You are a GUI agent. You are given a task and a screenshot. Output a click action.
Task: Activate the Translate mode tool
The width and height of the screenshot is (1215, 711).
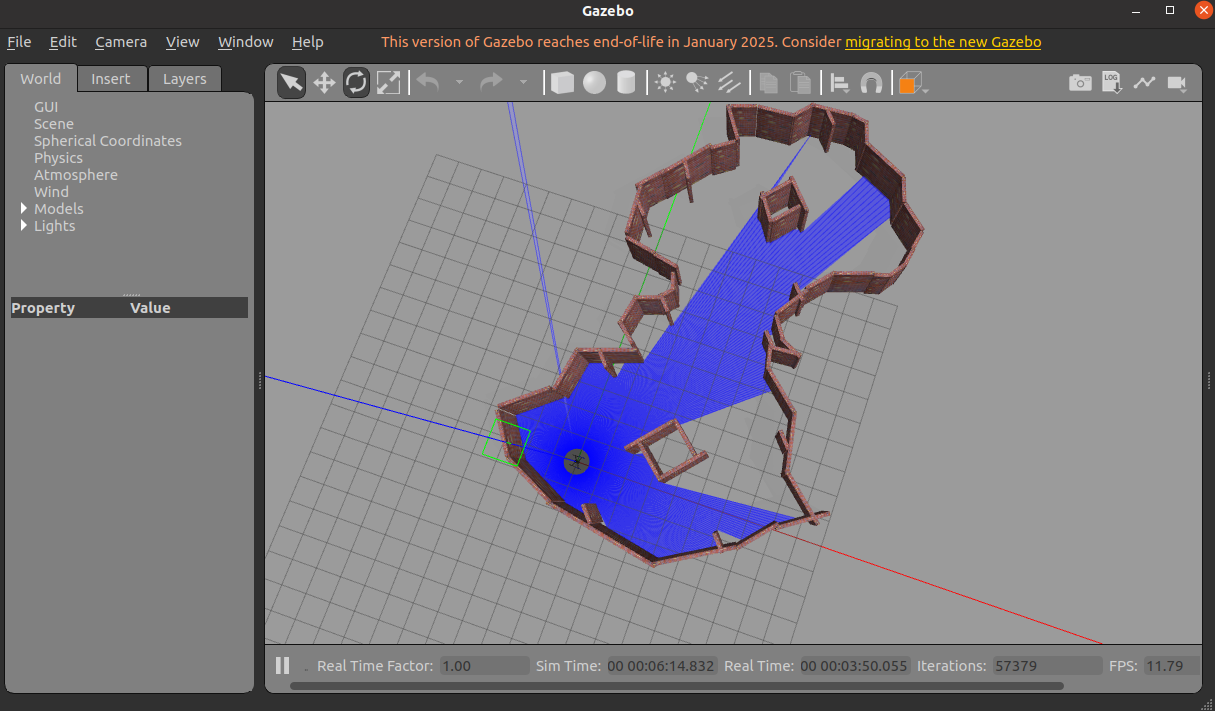[x=324, y=82]
